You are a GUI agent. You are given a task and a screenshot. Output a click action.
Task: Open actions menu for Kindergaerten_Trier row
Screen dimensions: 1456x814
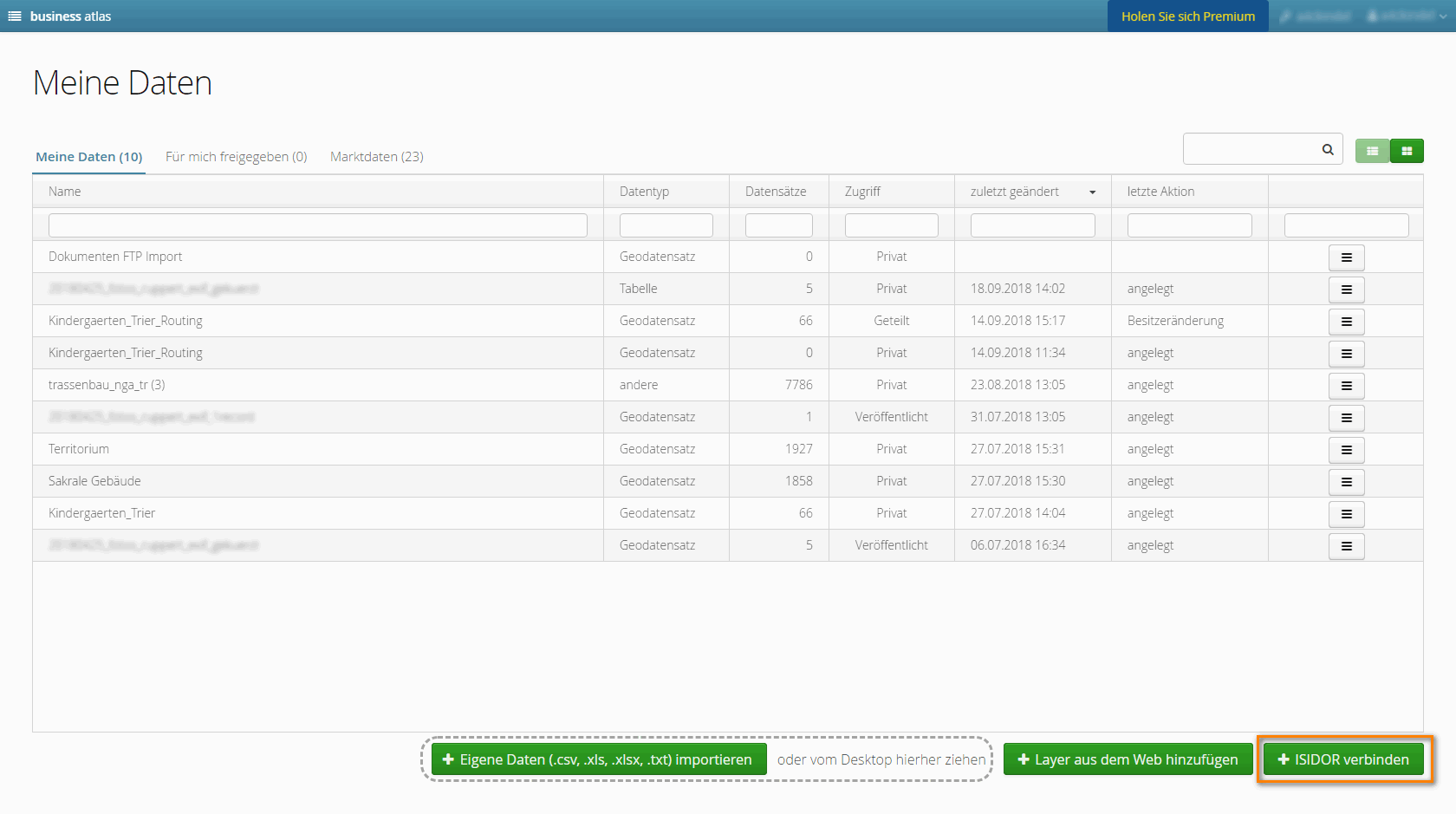pyautogui.click(x=1346, y=514)
